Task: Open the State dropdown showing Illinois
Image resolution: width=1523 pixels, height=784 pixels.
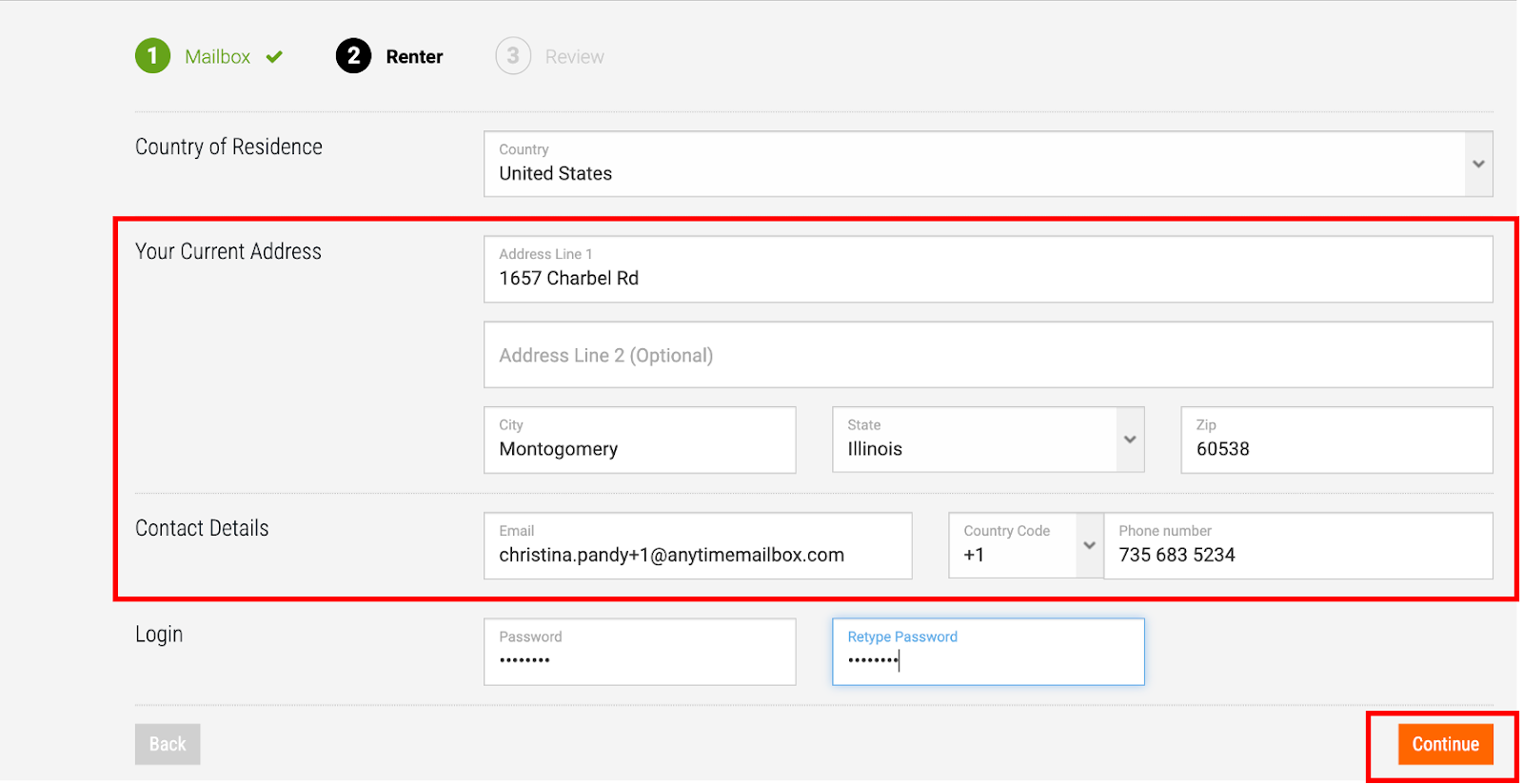Action: pyautogui.click(x=988, y=440)
